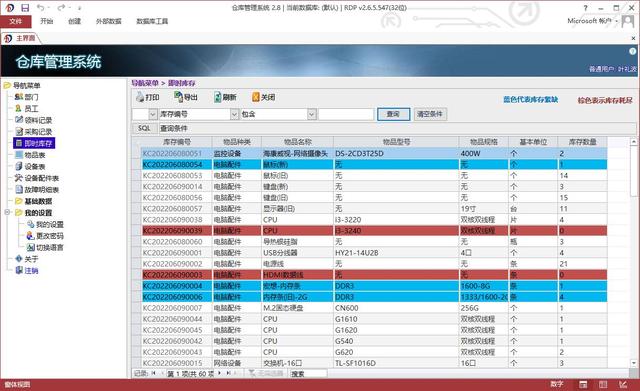
Task: Click the SQL button
Action: (x=144, y=128)
